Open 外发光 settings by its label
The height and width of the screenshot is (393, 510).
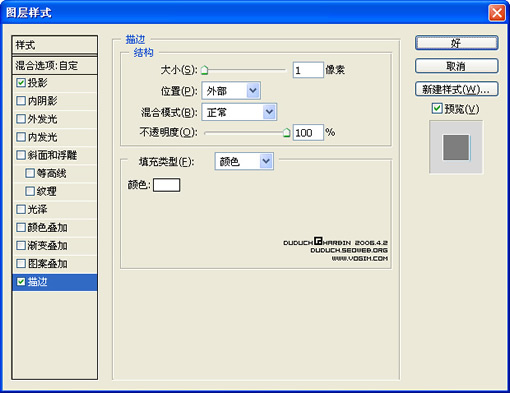coord(42,119)
